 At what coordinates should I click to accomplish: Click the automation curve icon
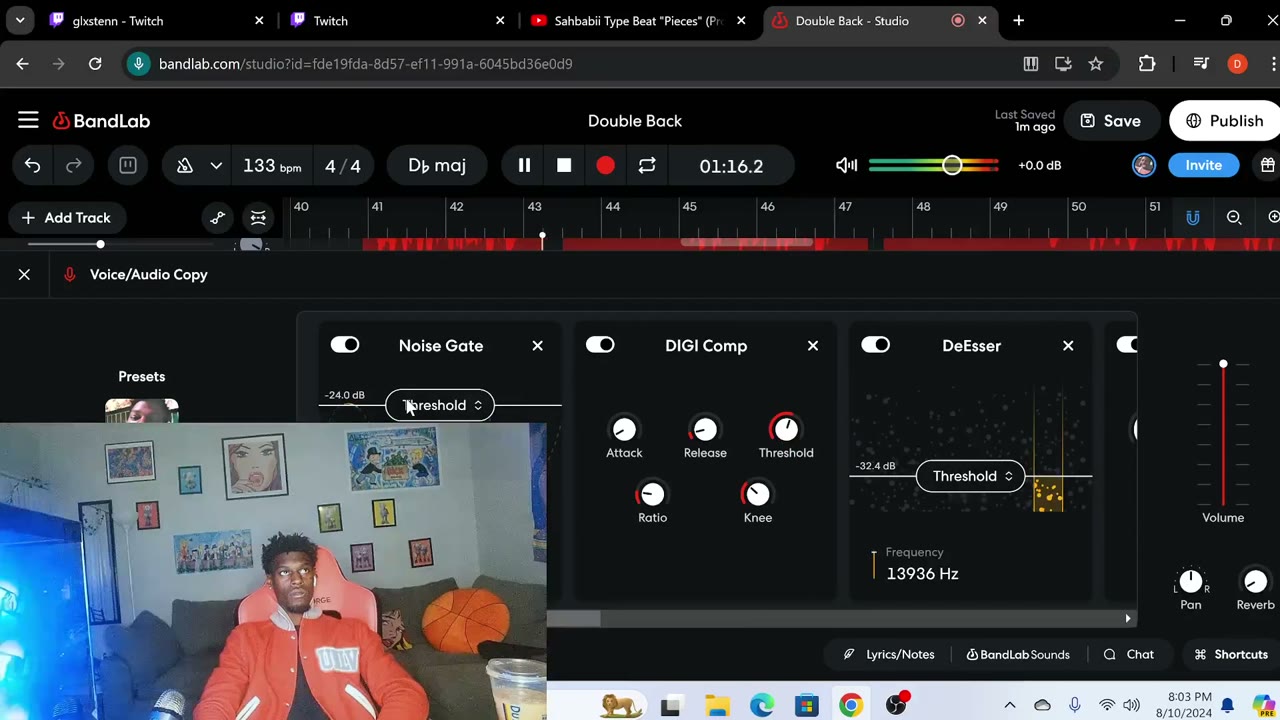(x=218, y=218)
